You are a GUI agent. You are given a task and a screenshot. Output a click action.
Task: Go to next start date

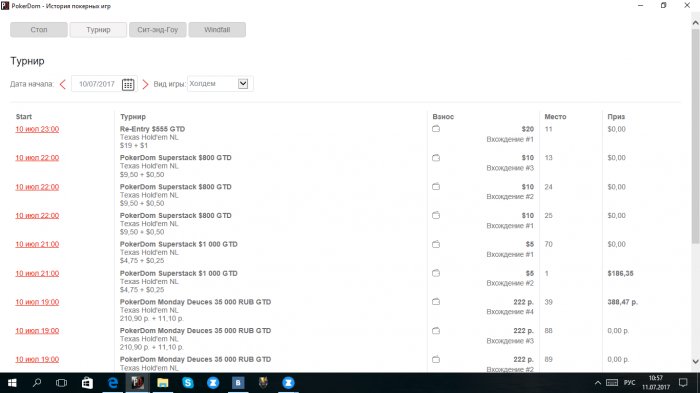click(145, 84)
